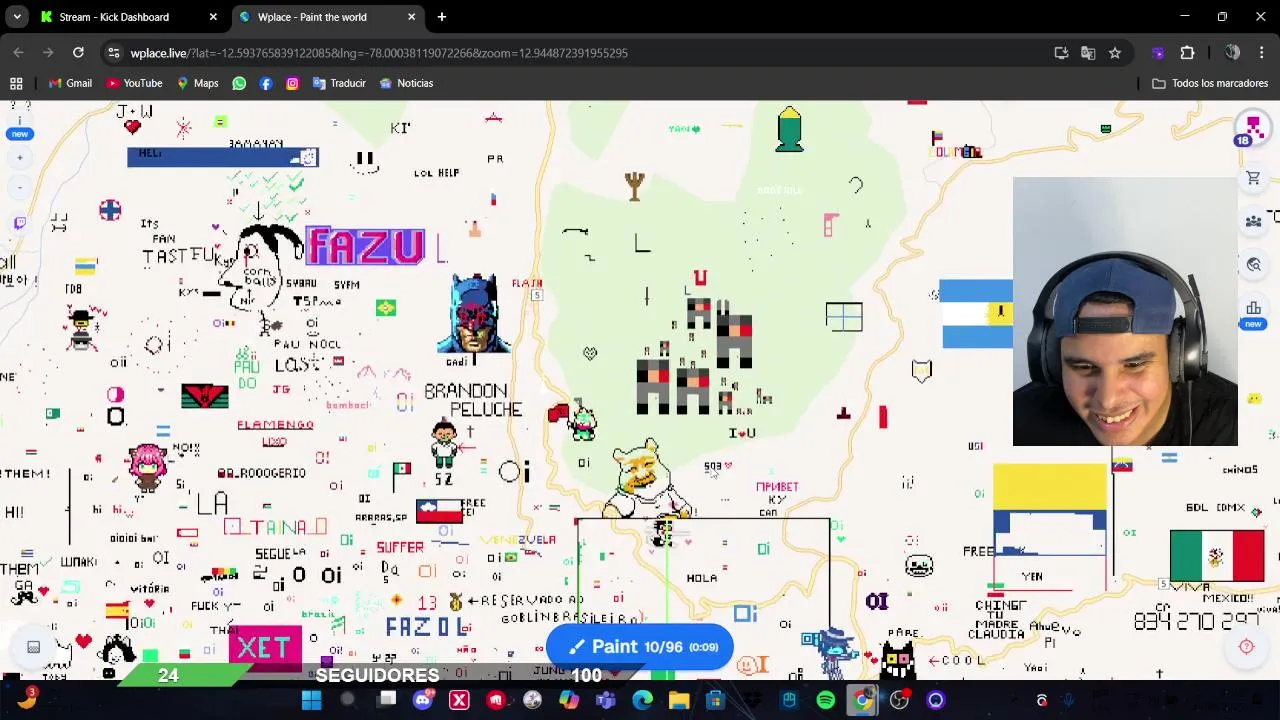Click the Argentina flag pixel art
The image size is (1280, 720).
(x=976, y=314)
